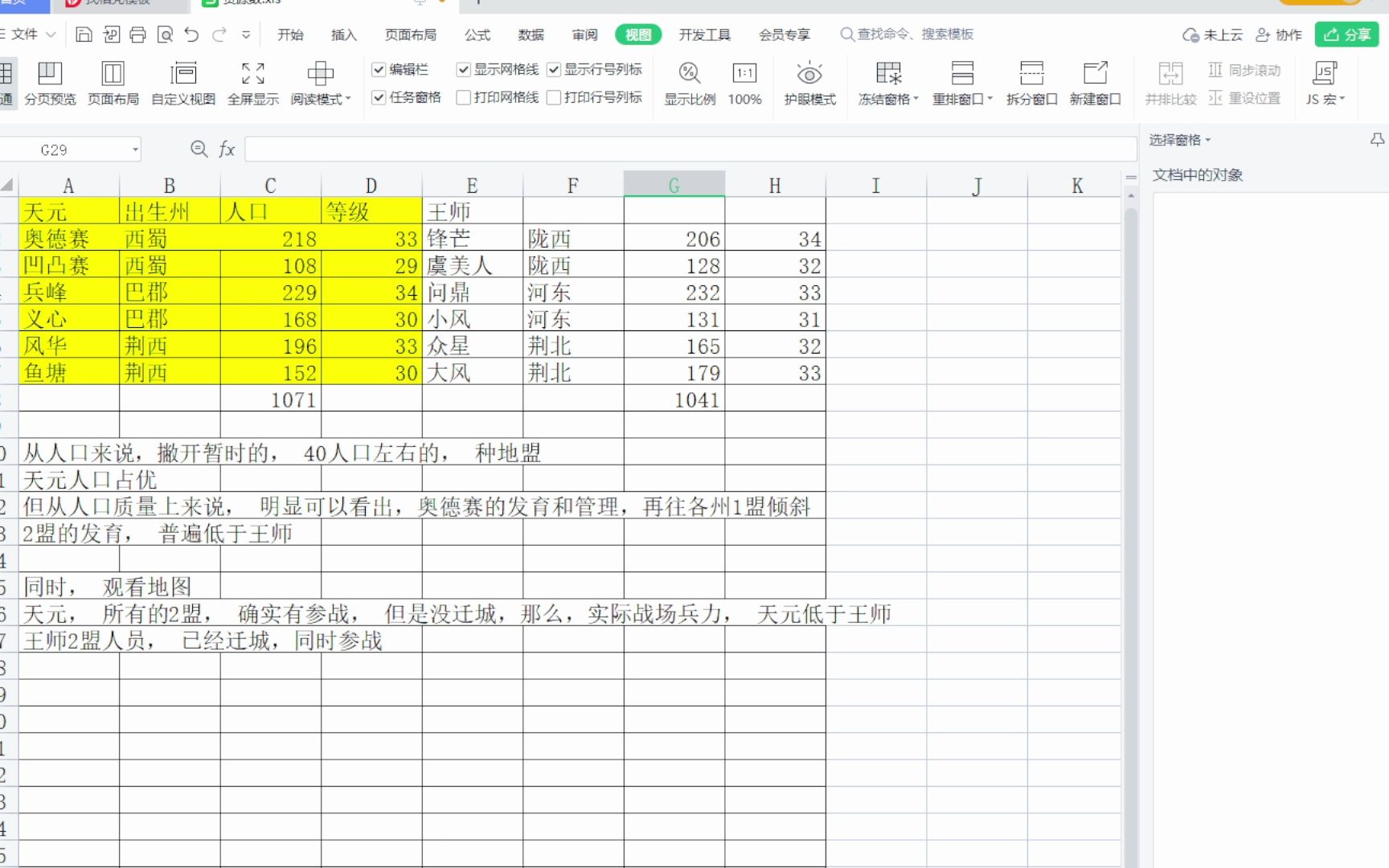Click the 拆分窗口 split window icon
Screen dimensions: 1389x868
(1031, 73)
